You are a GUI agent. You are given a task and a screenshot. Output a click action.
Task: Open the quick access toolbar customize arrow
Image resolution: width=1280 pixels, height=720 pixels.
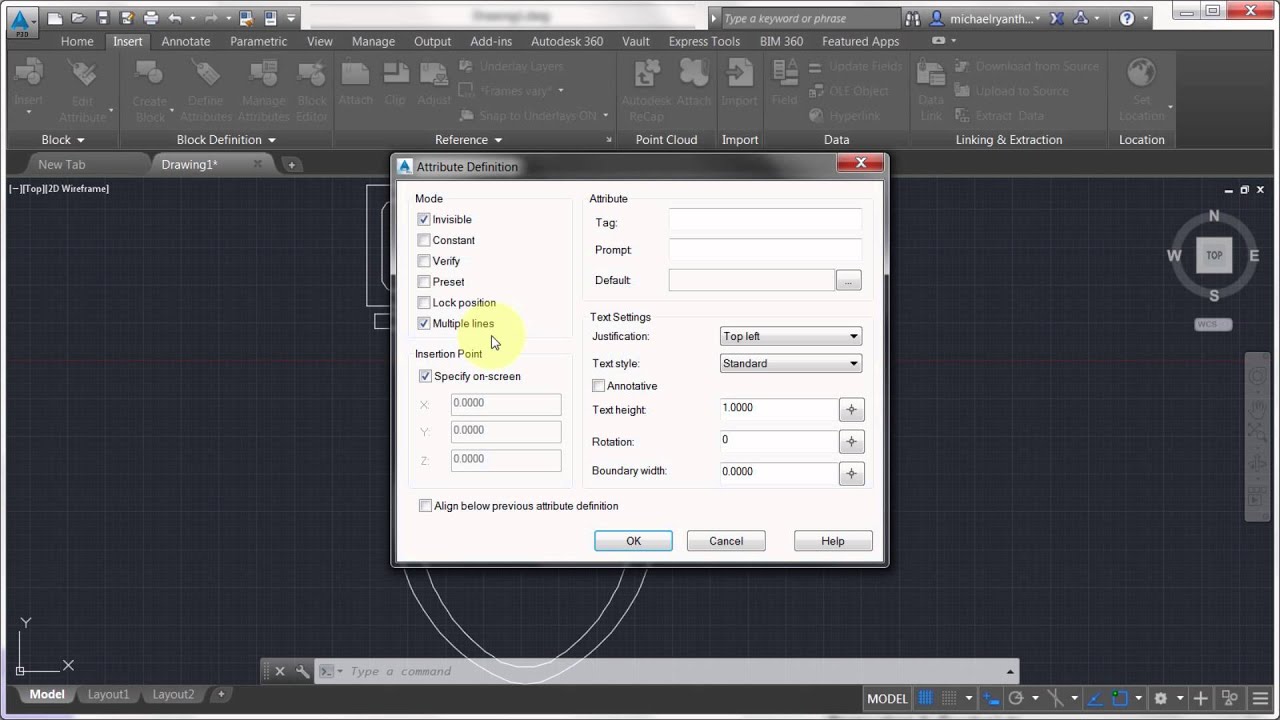pyautogui.click(x=291, y=18)
